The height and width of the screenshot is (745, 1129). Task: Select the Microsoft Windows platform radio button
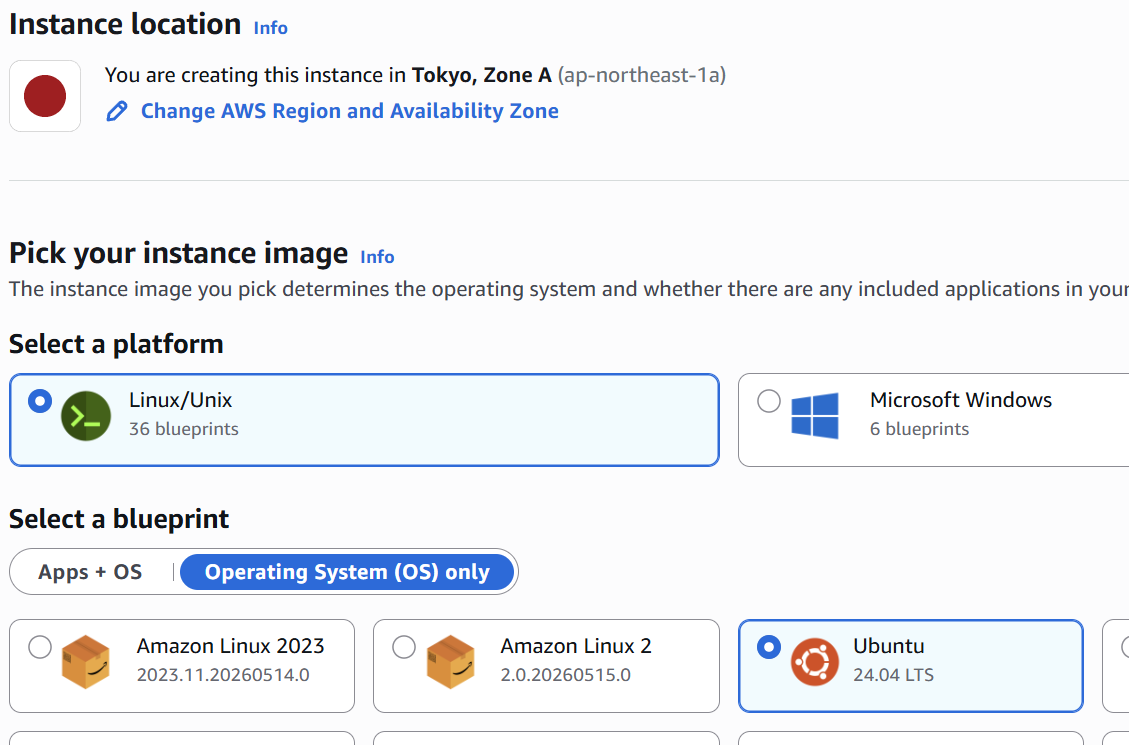tap(769, 401)
